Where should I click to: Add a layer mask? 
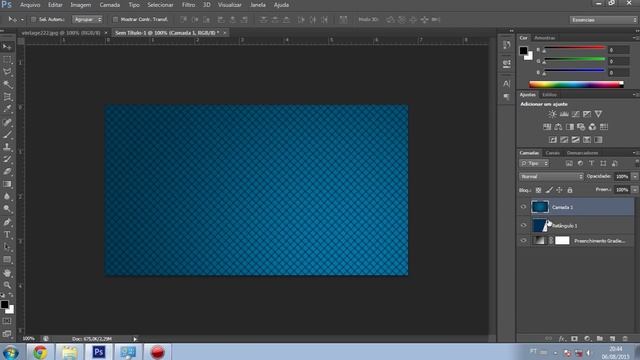(x=574, y=339)
